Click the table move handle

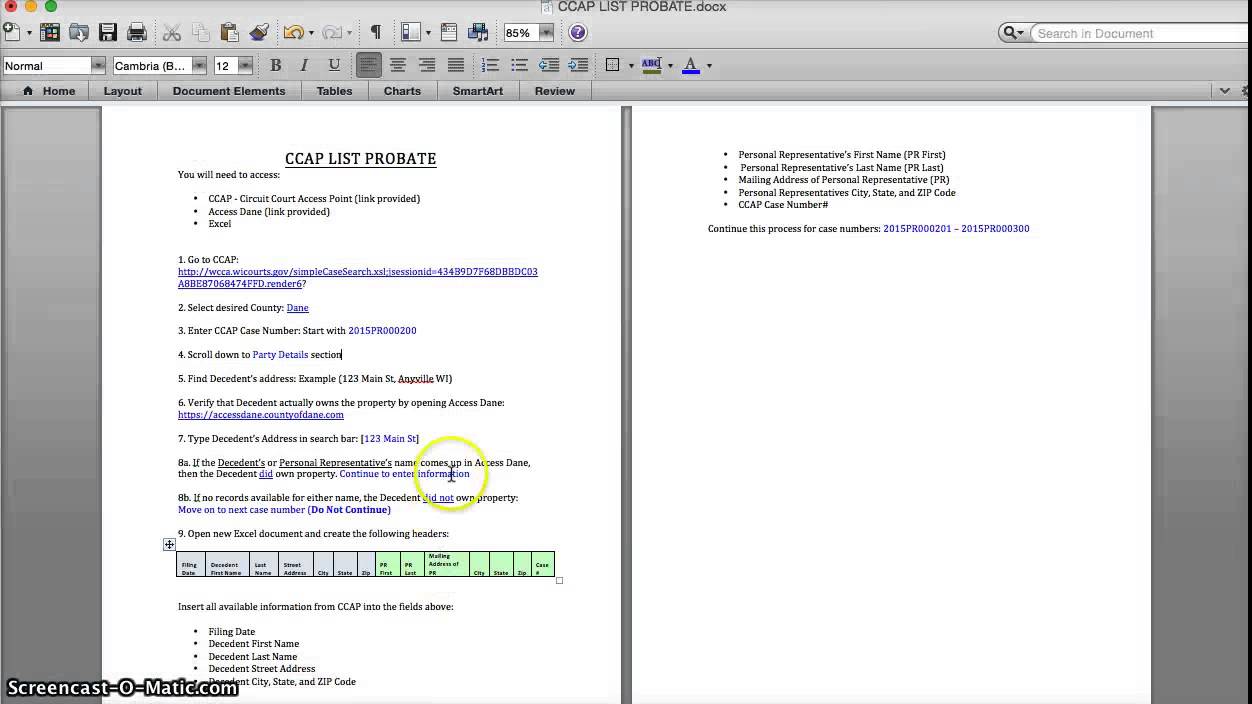coord(169,544)
